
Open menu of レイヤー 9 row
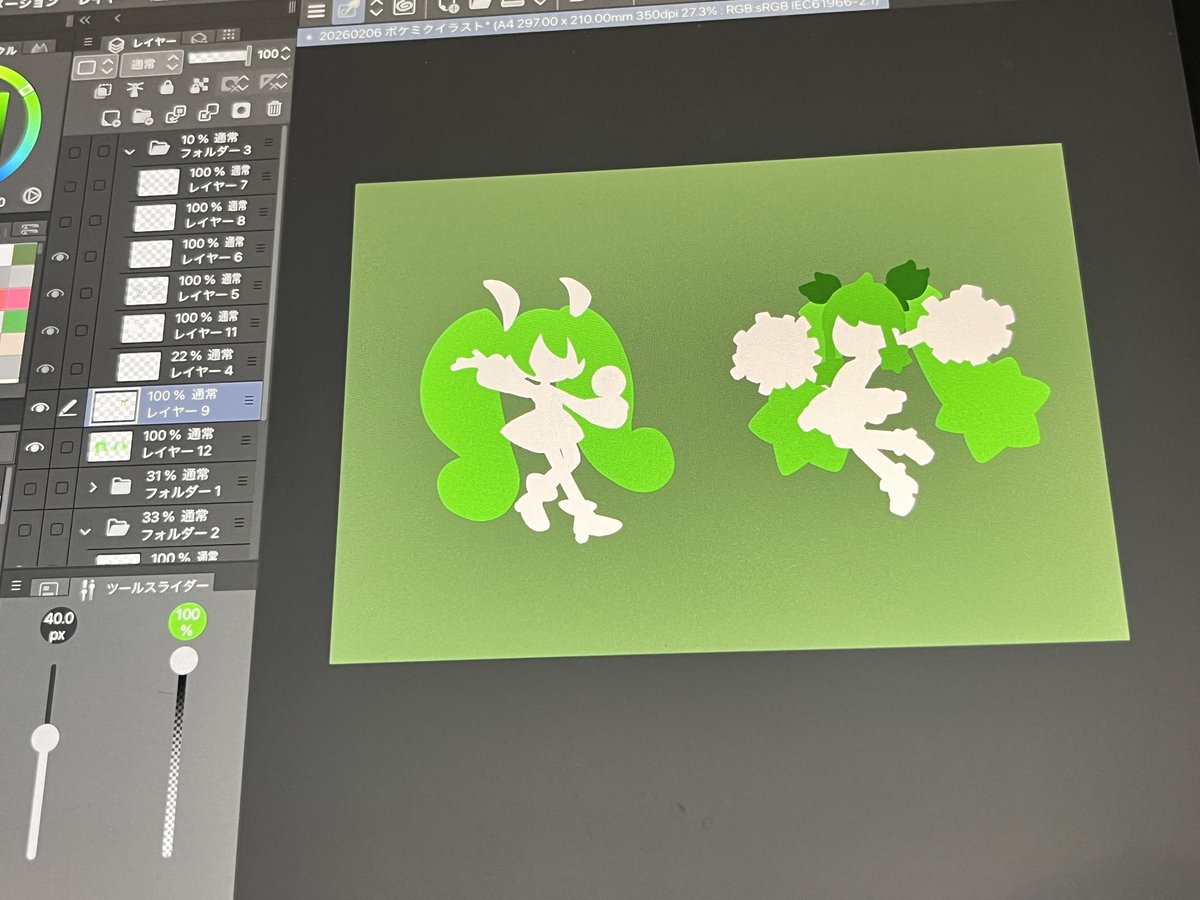coord(249,402)
